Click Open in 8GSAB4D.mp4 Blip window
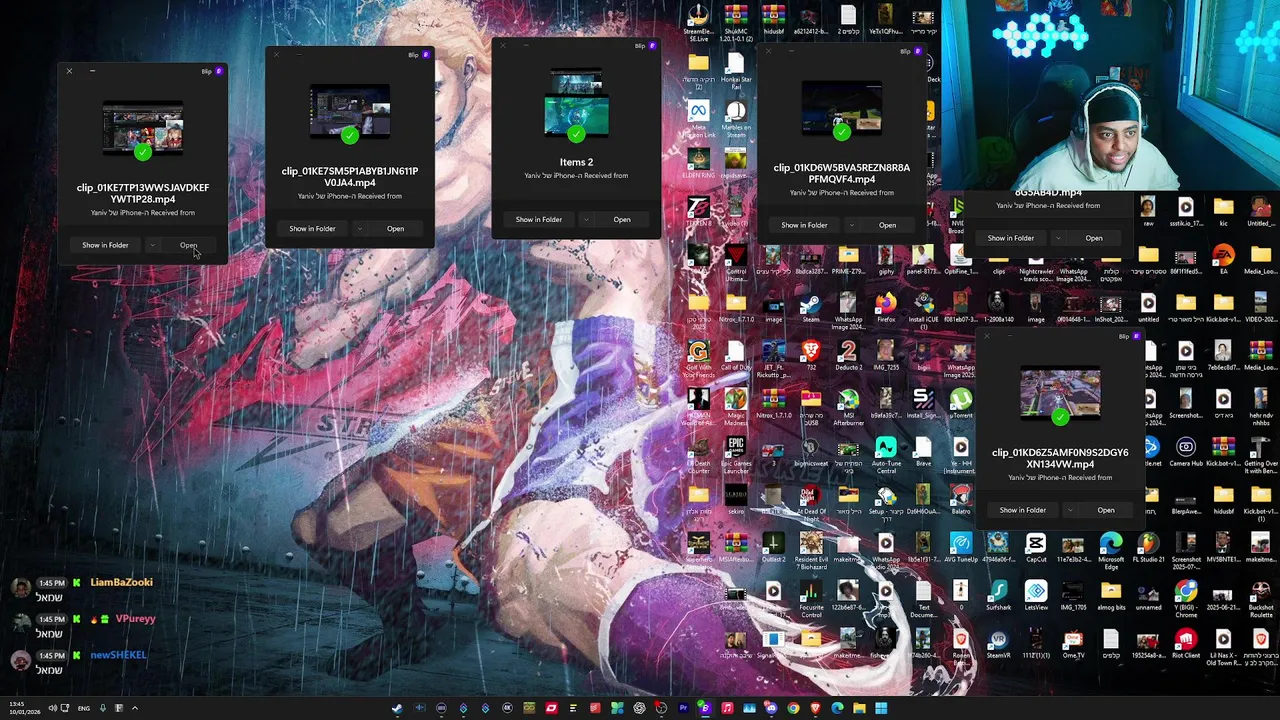This screenshot has height=720, width=1280. tap(1094, 238)
